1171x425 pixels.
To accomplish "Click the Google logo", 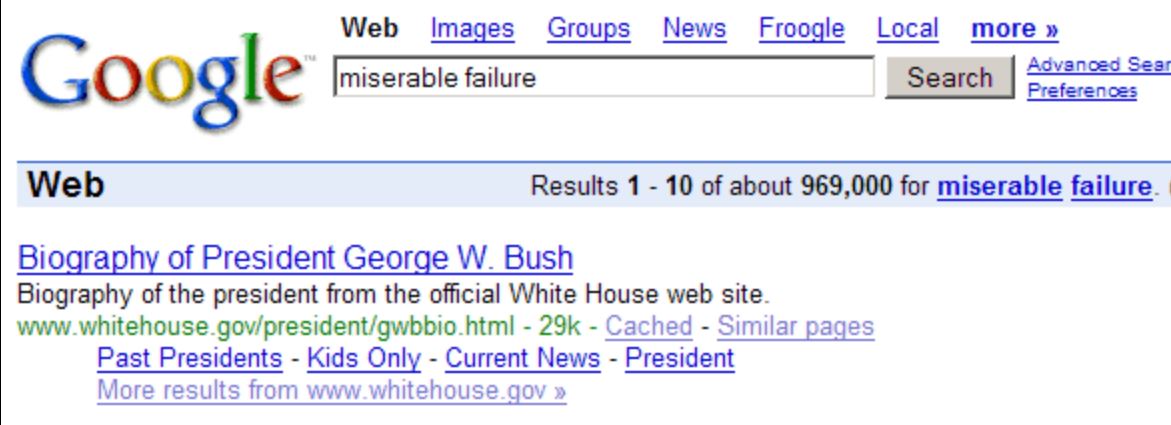I will point(163,80).
